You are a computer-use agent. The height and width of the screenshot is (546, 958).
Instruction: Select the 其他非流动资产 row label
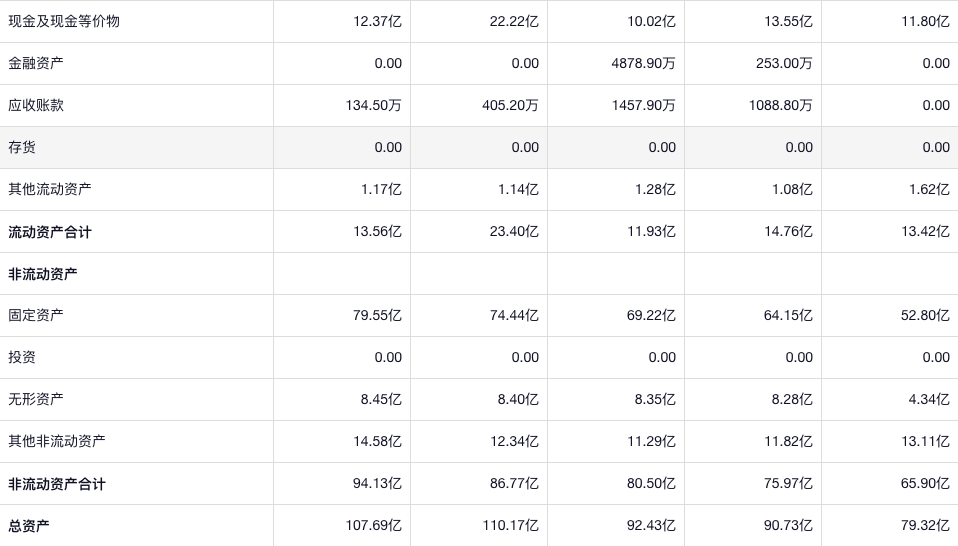coord(57,441)
